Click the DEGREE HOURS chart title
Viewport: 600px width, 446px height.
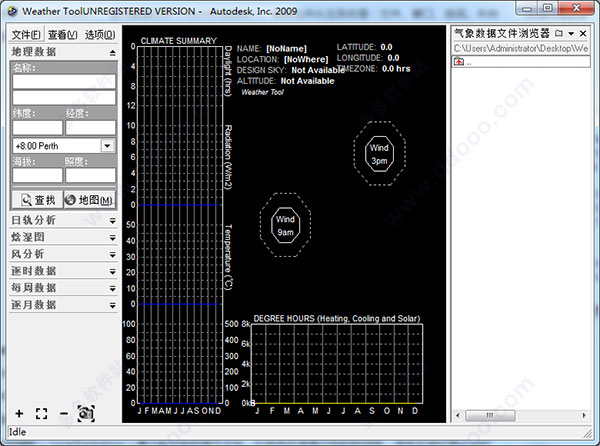point(337,318)
